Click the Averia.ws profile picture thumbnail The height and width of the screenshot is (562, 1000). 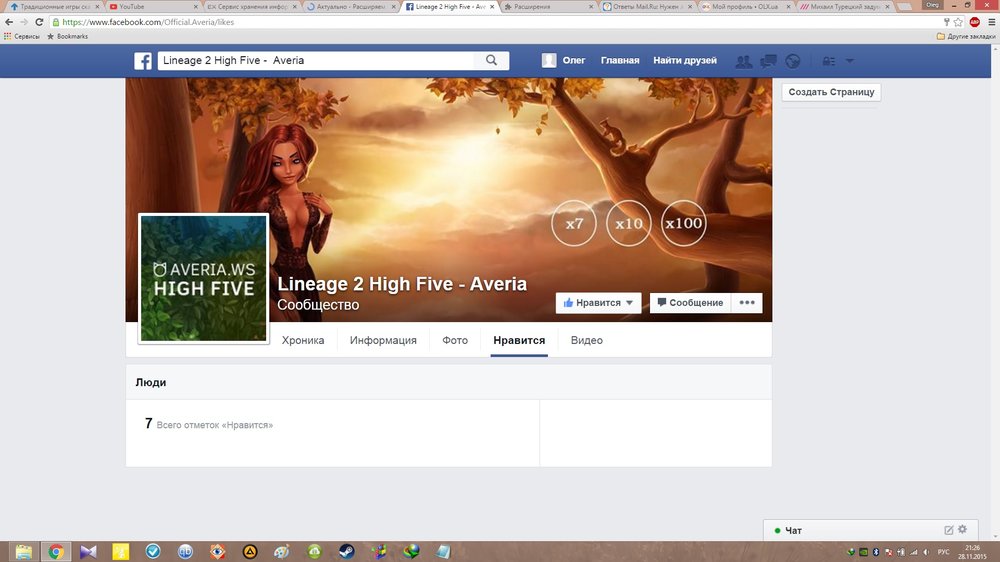tap(204, 278)
